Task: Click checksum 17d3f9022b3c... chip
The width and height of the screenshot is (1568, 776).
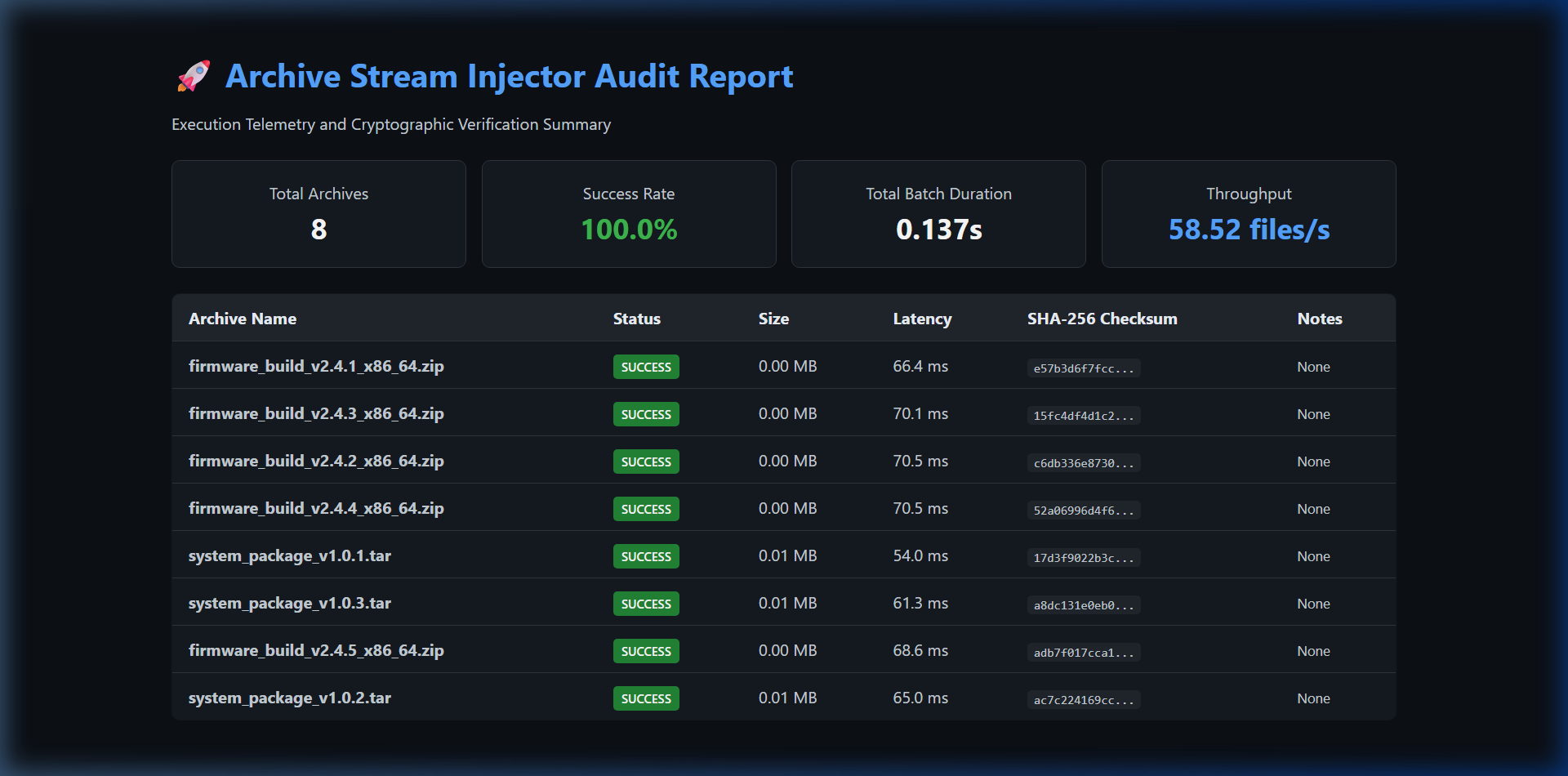Action: click(x=1084, y=558)
